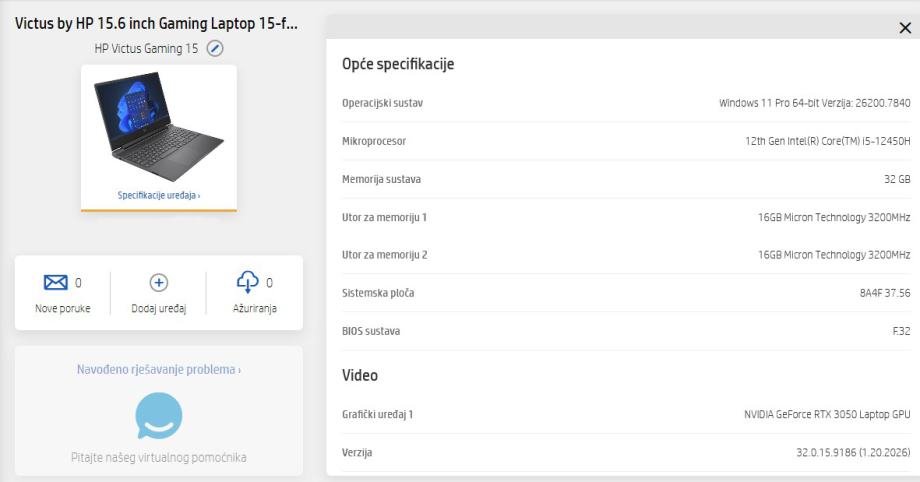The image size is (920, 482).
Task: Select the 8A4F 37.56 board value
Action: pyautogui.click(x=885, y=293)
